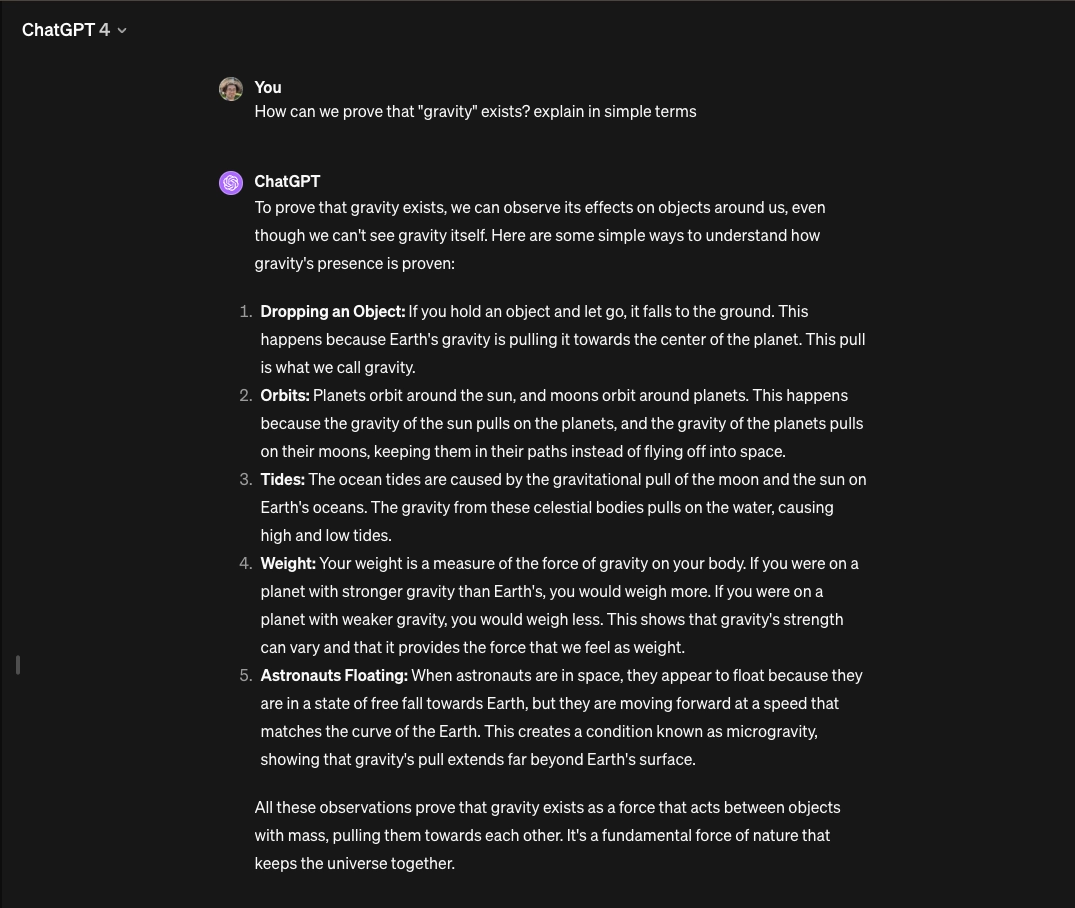
Task: Click the "Dropping an Object:" bold heading
Action: point(332,311)
